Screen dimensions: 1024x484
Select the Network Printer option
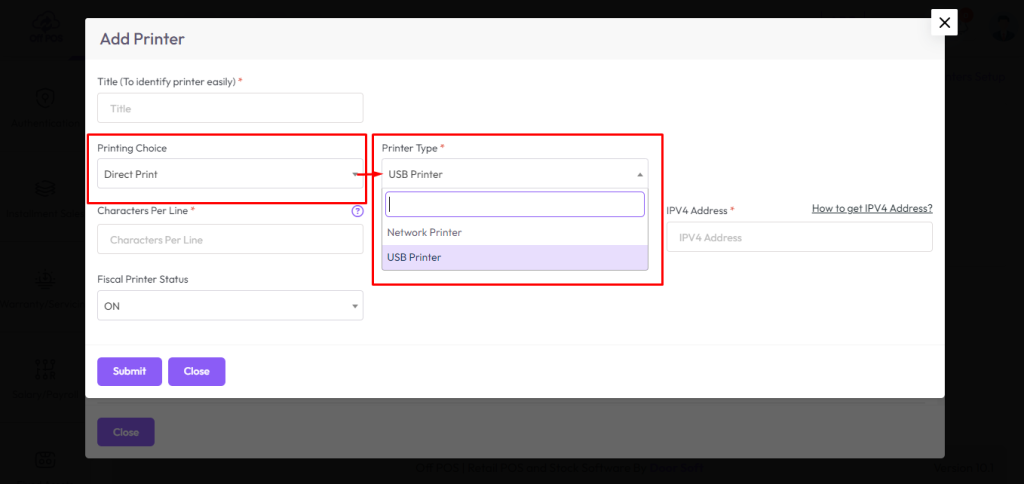(515, 233)
